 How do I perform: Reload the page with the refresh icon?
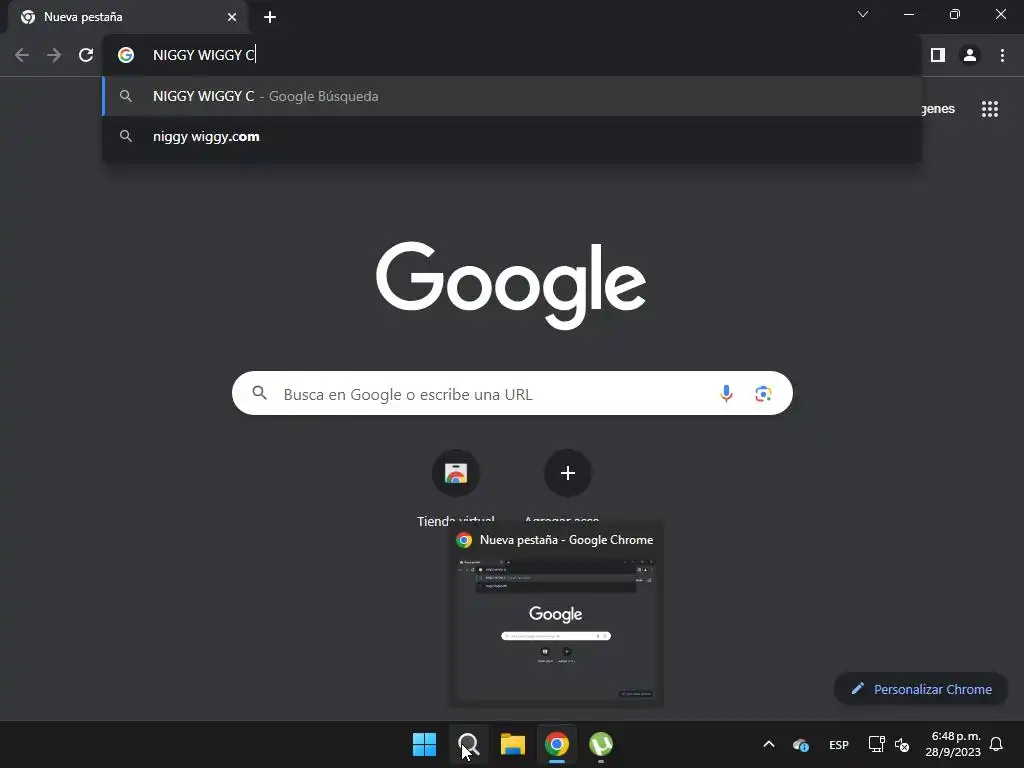point(86,55)
